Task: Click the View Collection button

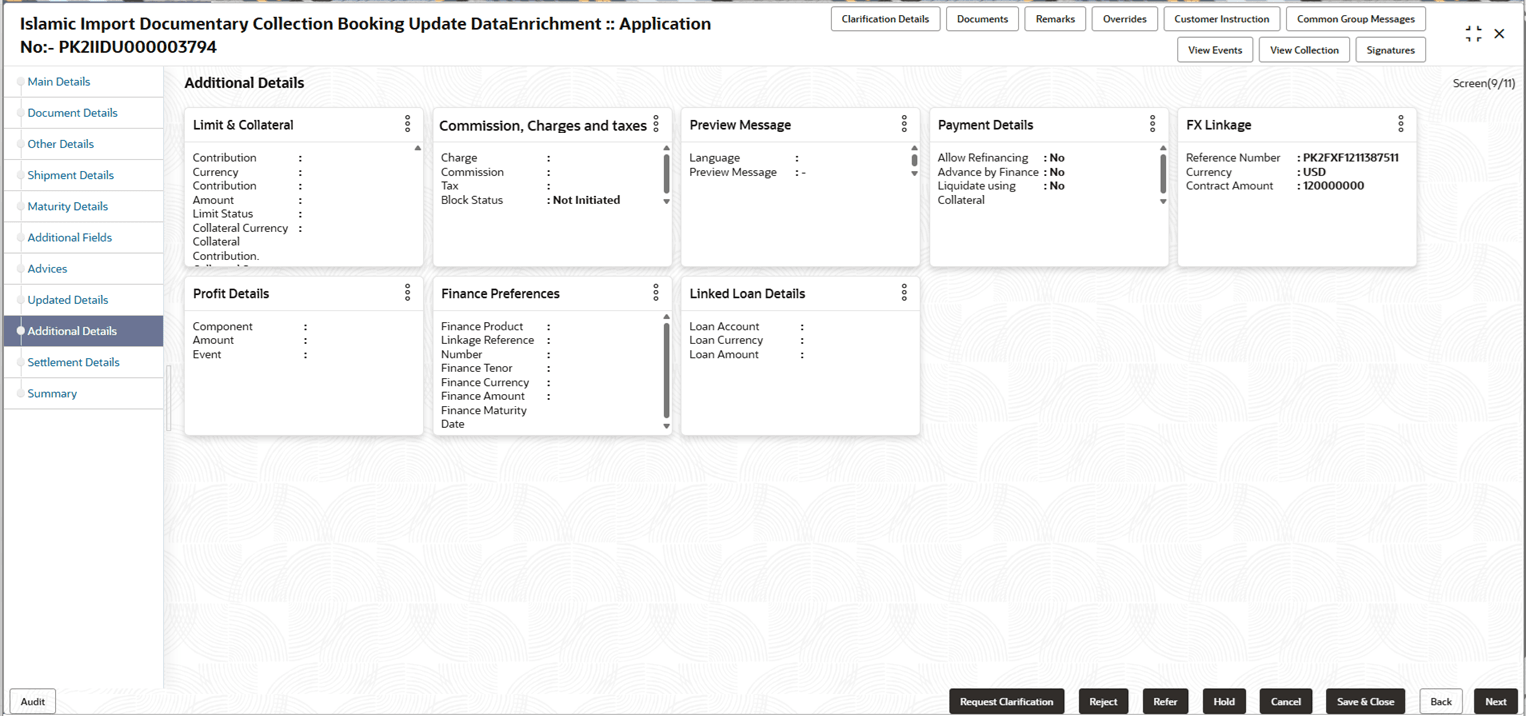Action: (x=1304, y=50)
